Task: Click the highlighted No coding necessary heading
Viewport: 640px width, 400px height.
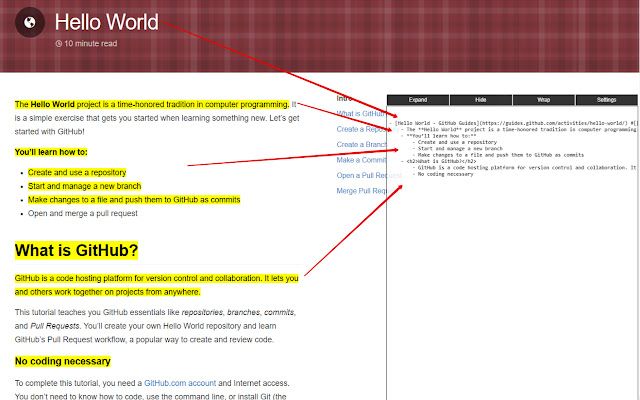Action: tap(62, 361)
